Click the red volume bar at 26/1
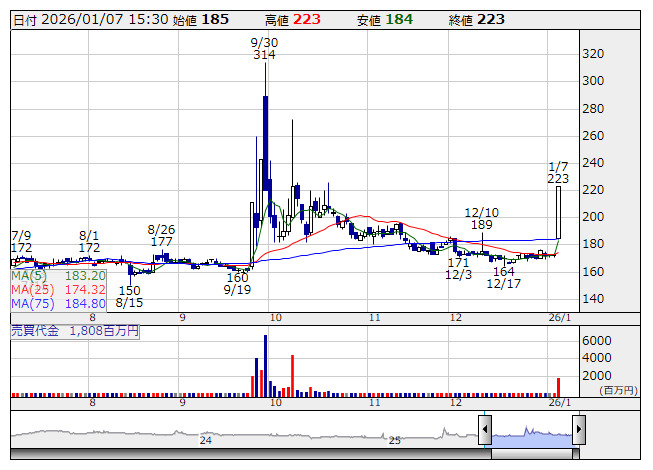653x470 pixels. point(558,385)
